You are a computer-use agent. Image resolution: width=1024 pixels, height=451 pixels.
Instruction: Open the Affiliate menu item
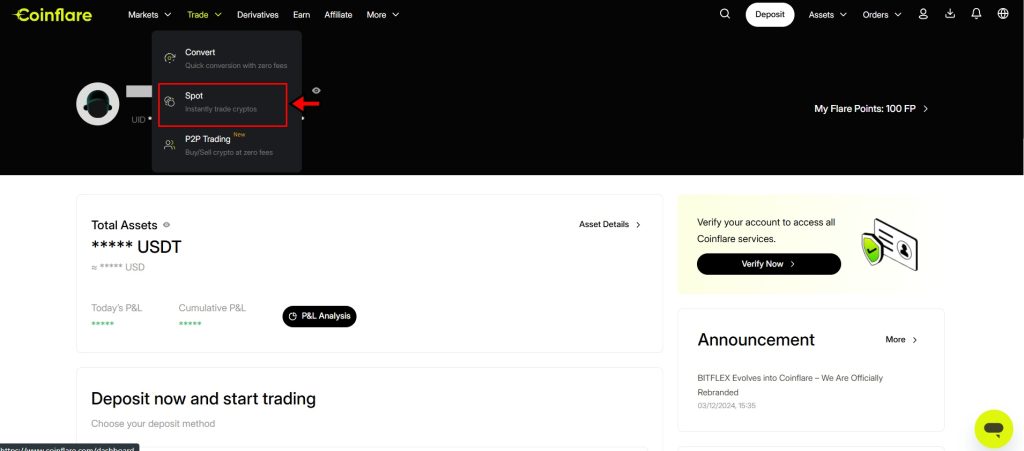338,14
